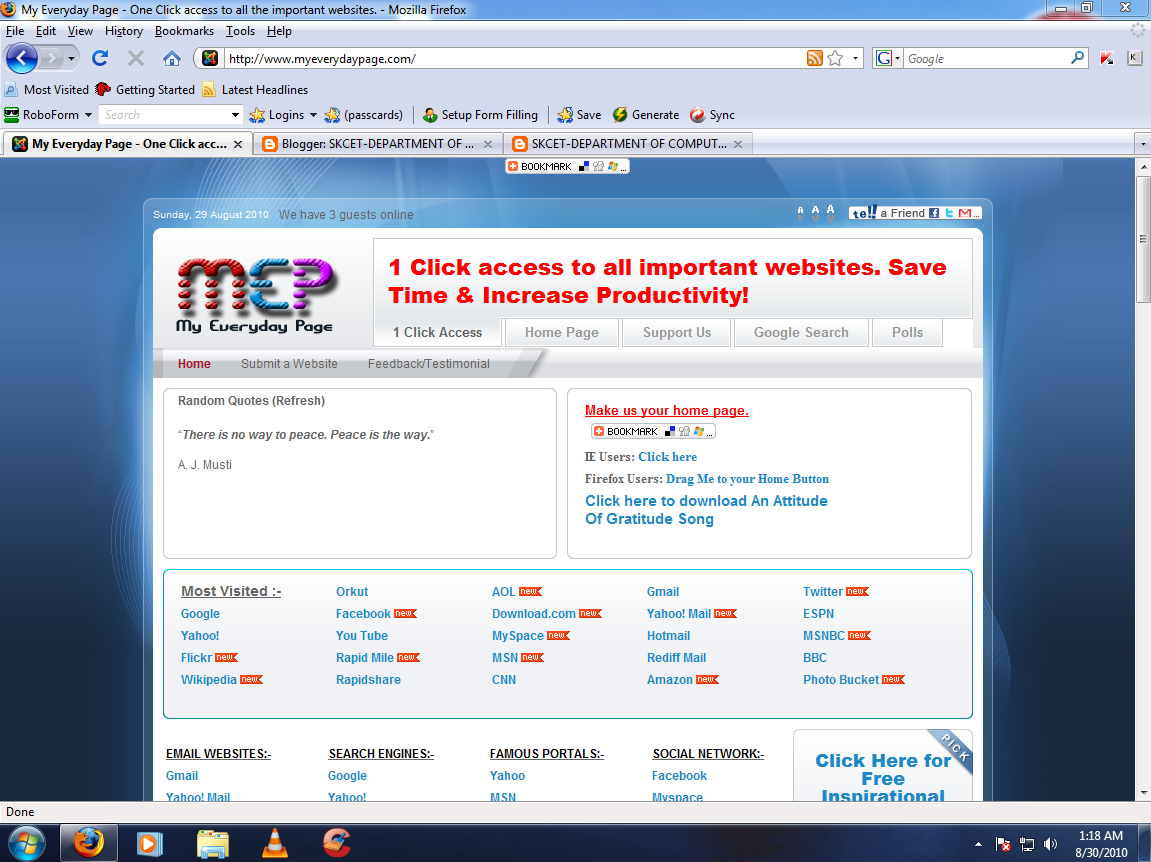This screenshot has width=1151, height=862.
Task: Click the volume speaker icon in tray
Action: click(1050, 844)
